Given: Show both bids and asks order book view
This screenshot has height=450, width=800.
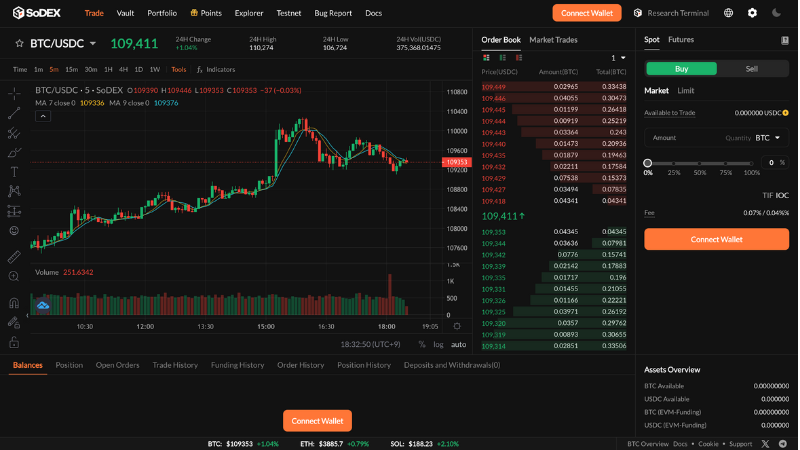Looking at the screenshot, I should 486,58.
